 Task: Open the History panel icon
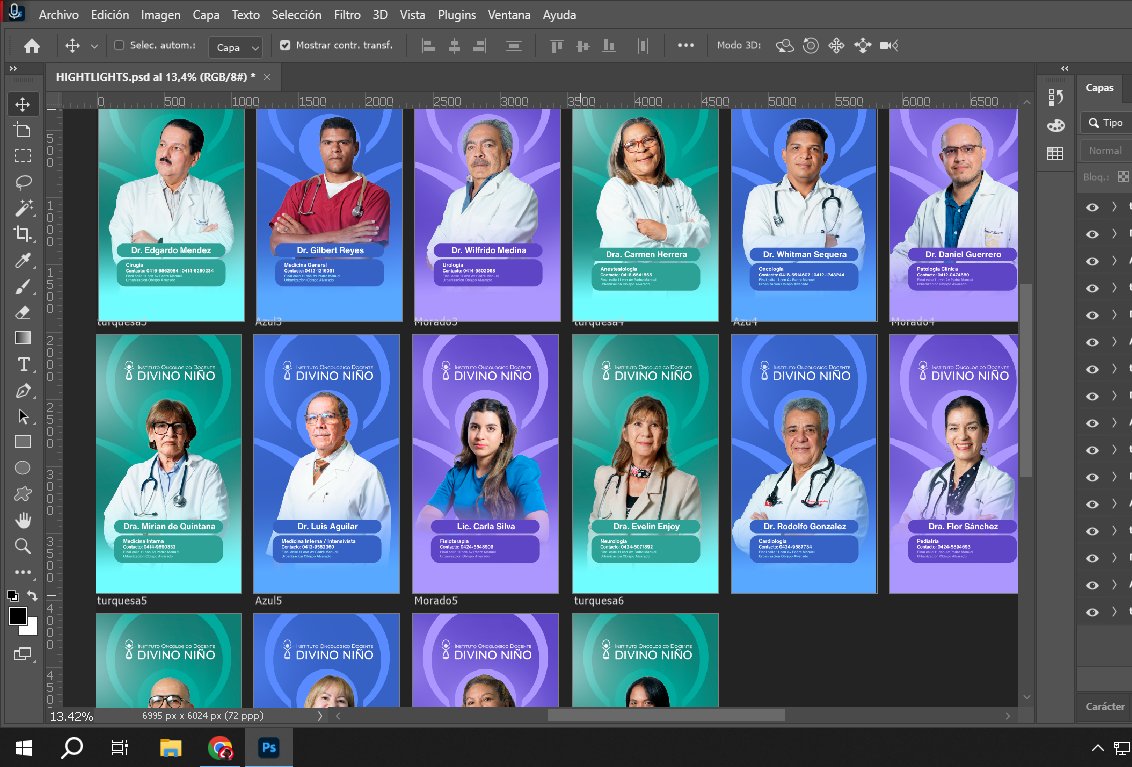[1055, 97]
